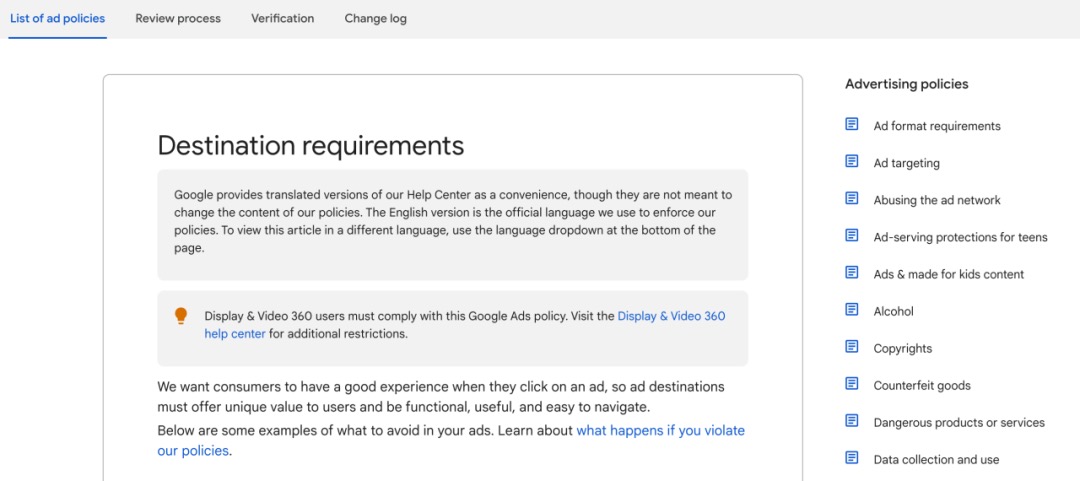Viewport: 1080px width, 481px height.
Task: Open the Ad targeting policy link
Action: click(x=906, y=163)
